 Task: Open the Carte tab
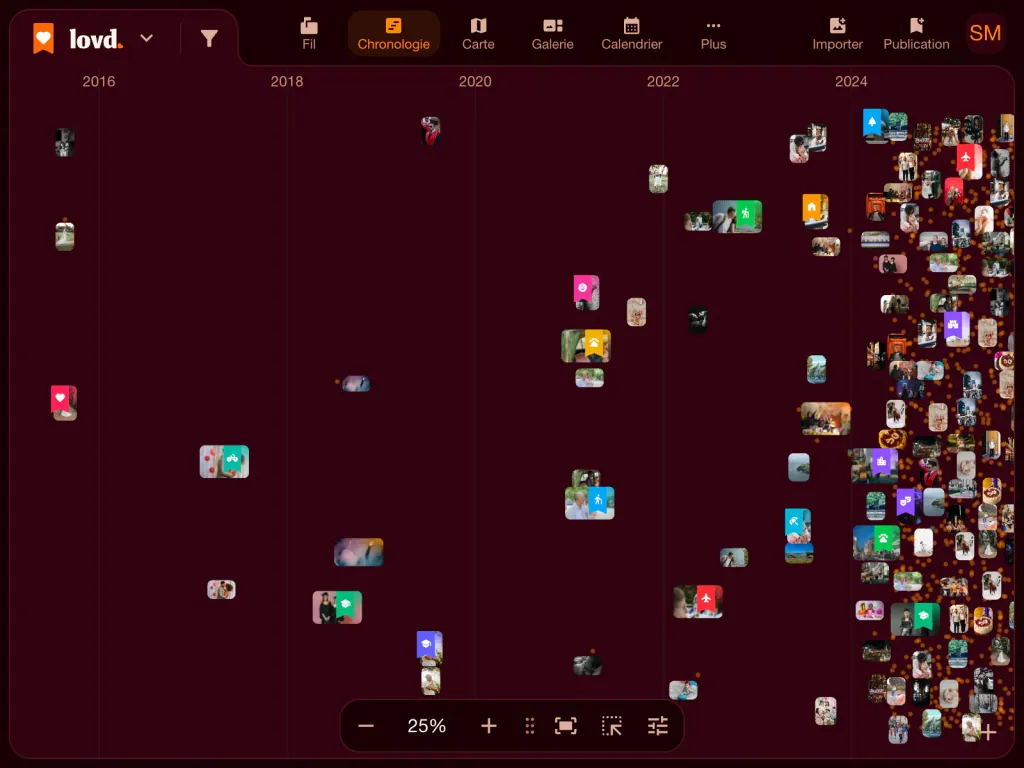pyautogui.click(x=478, y=35)
